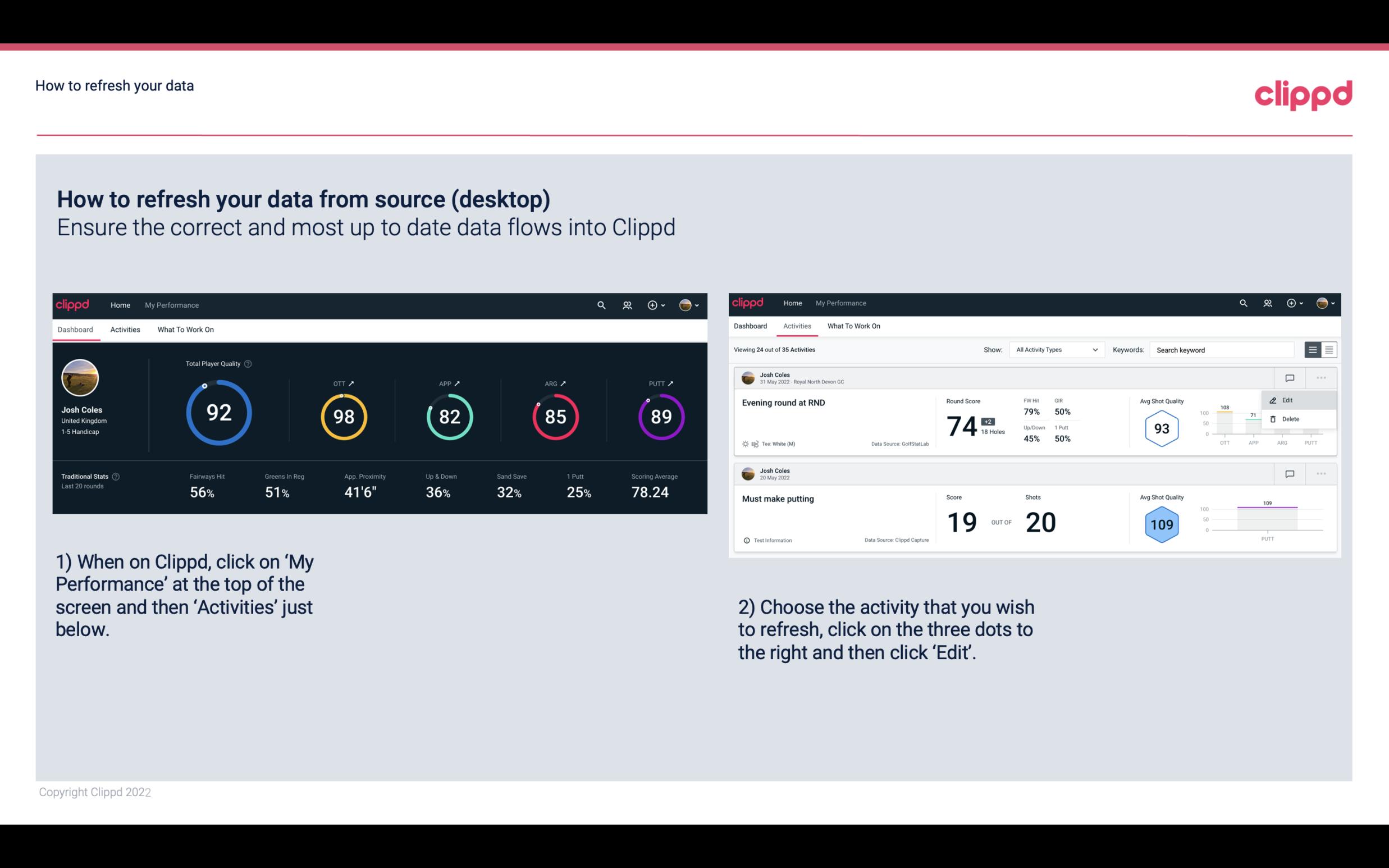The width and height of the screenshot is (1389, 868).
Task: Click the search icon in navigation bar
Action: [x=600, y=304]
